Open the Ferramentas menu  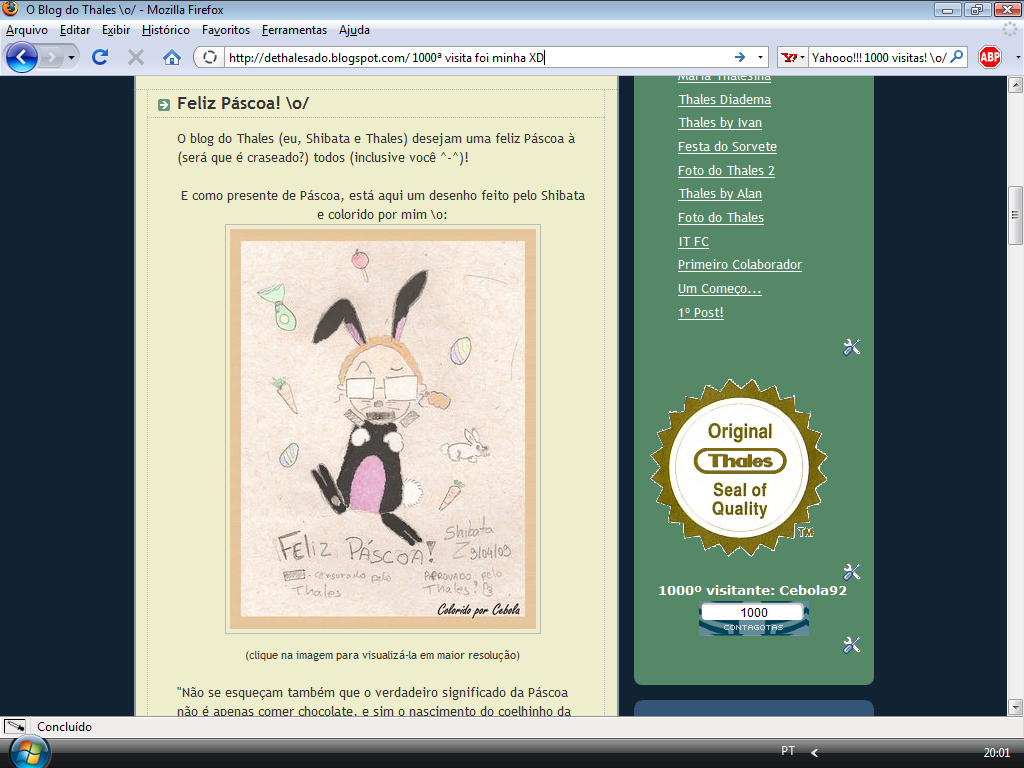click(294, 30)
